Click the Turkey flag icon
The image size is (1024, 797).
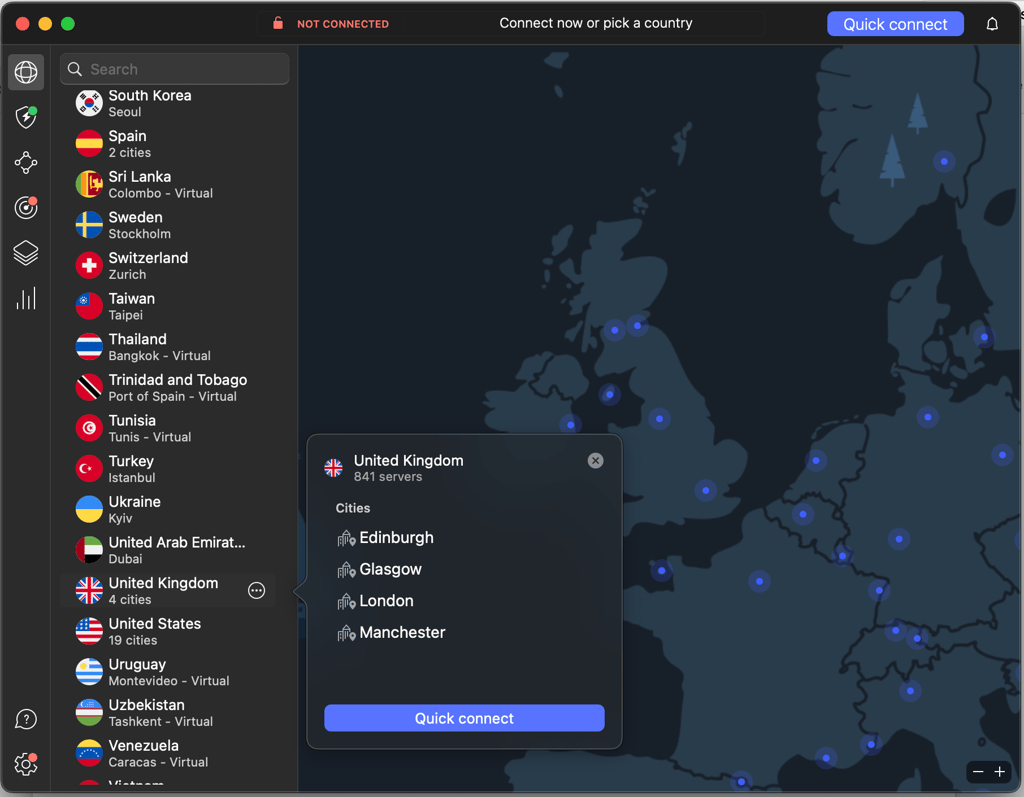pyautogui.click(x=89, y=469)
